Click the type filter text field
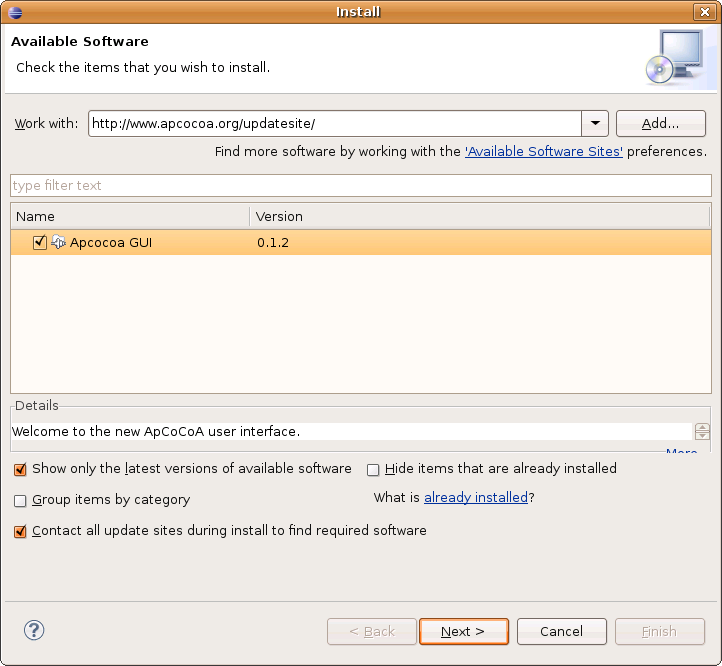Viewport: 722px width, 666px height. tap(361, 186)
